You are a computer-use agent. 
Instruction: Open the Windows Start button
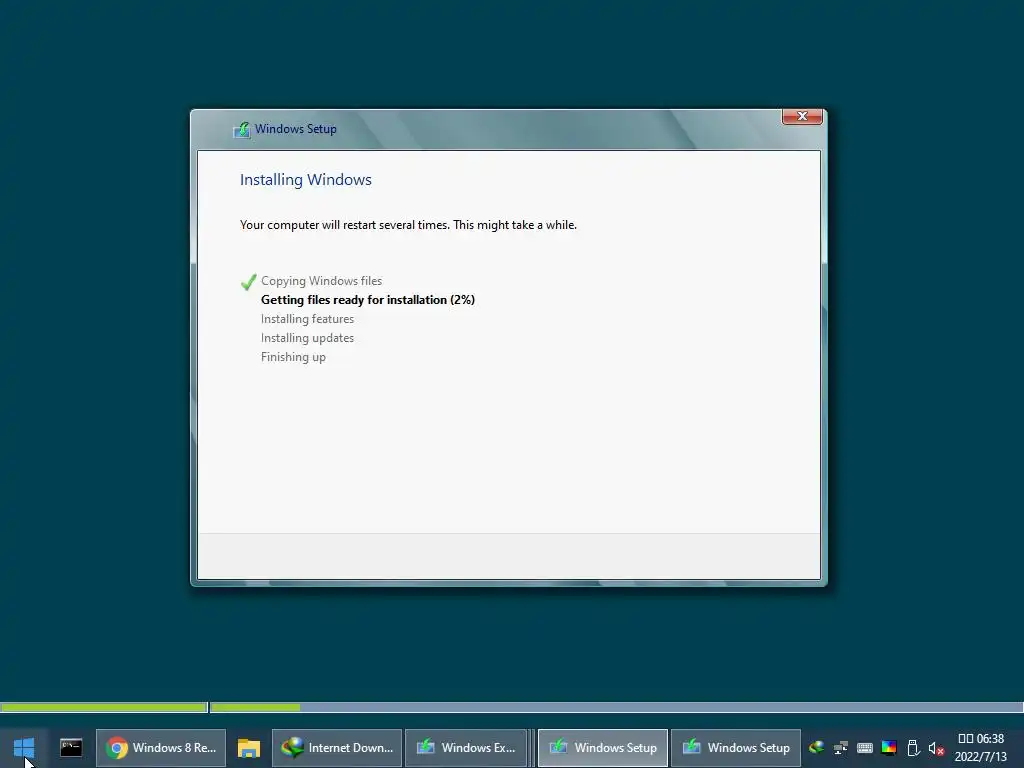point(24,748)
